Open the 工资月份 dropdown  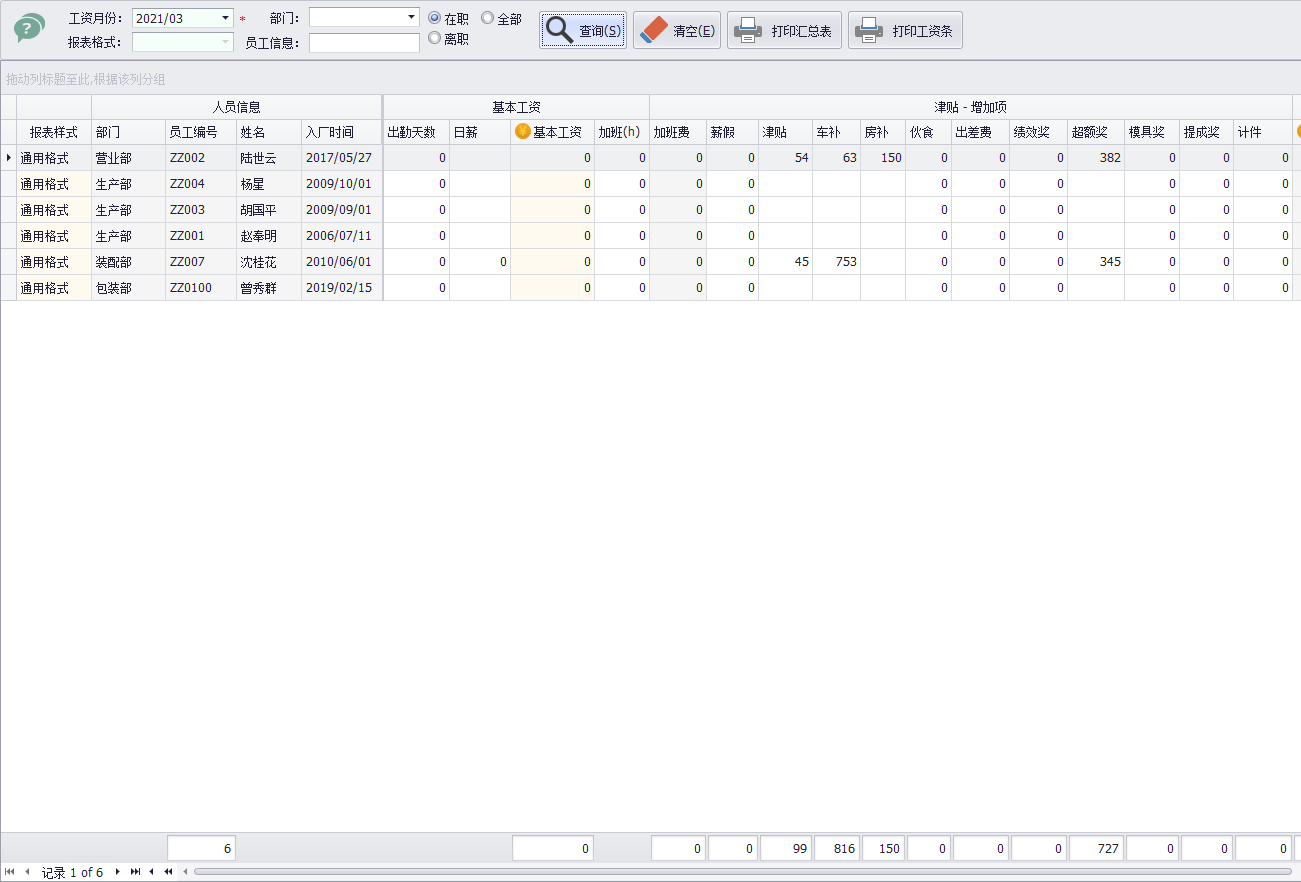point(225,18)
